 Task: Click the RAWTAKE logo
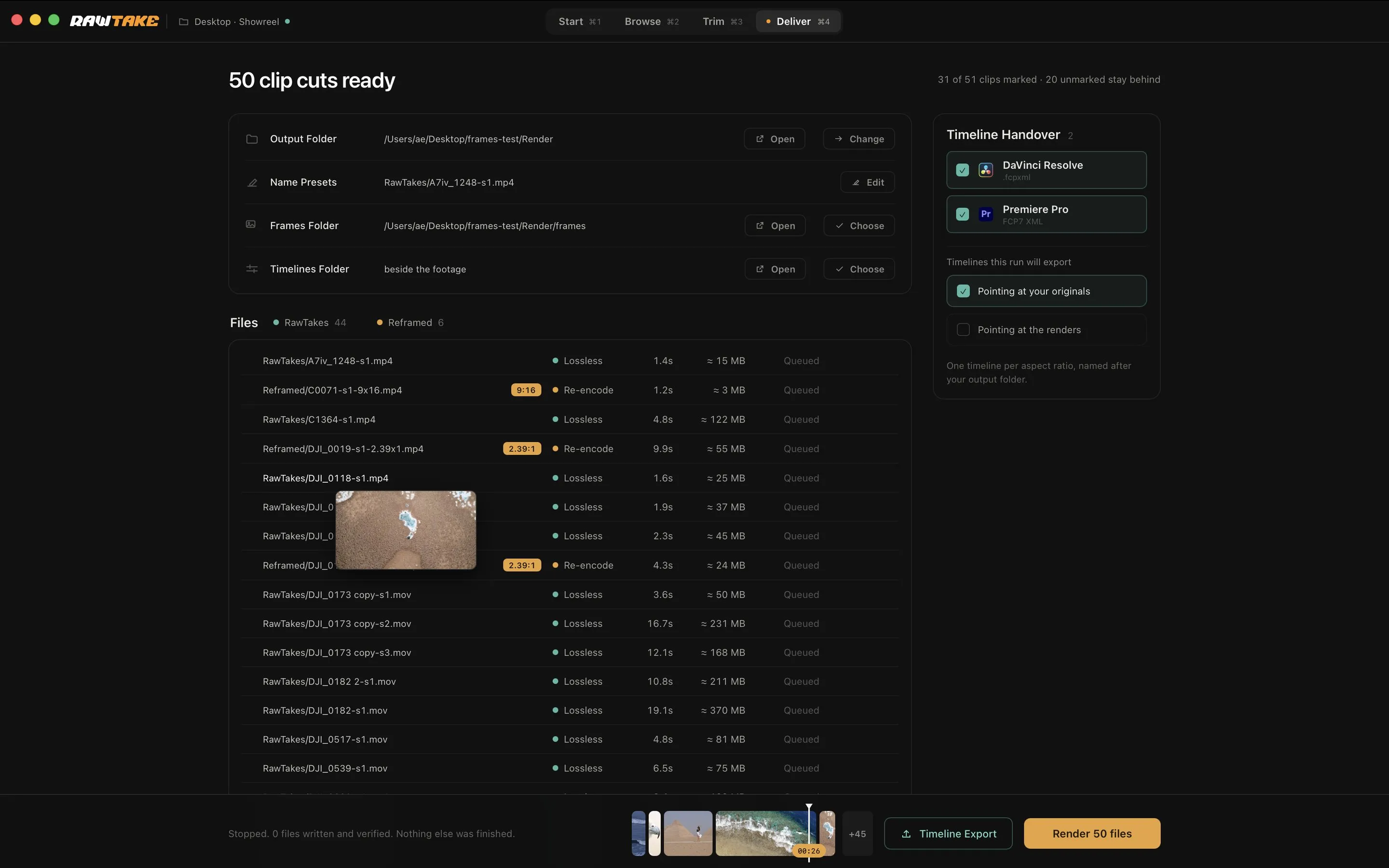pyautogui.click(x=114, y=21)
